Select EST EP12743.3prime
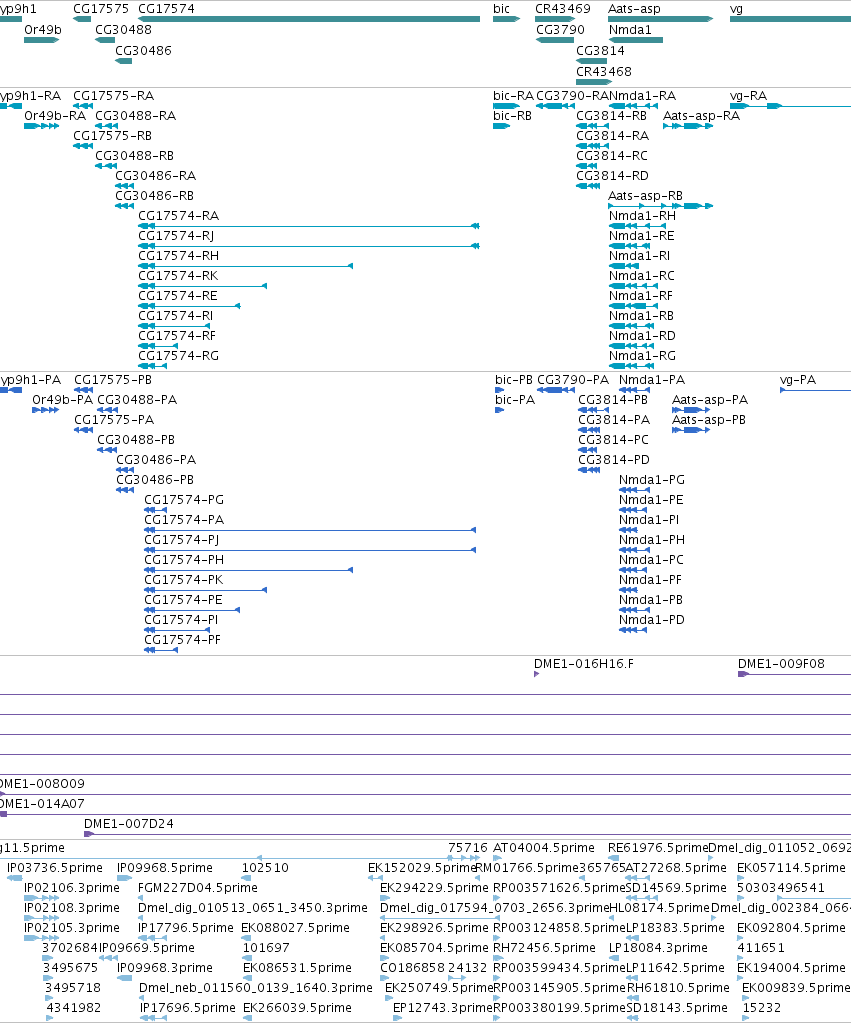This screenshot has width=851, height=1023. tap(398, 1018)
